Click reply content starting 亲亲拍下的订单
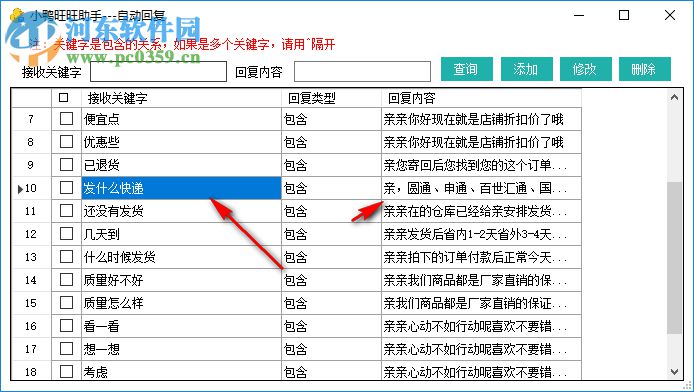Screen dimensions: 694x392 pos(482,257)
